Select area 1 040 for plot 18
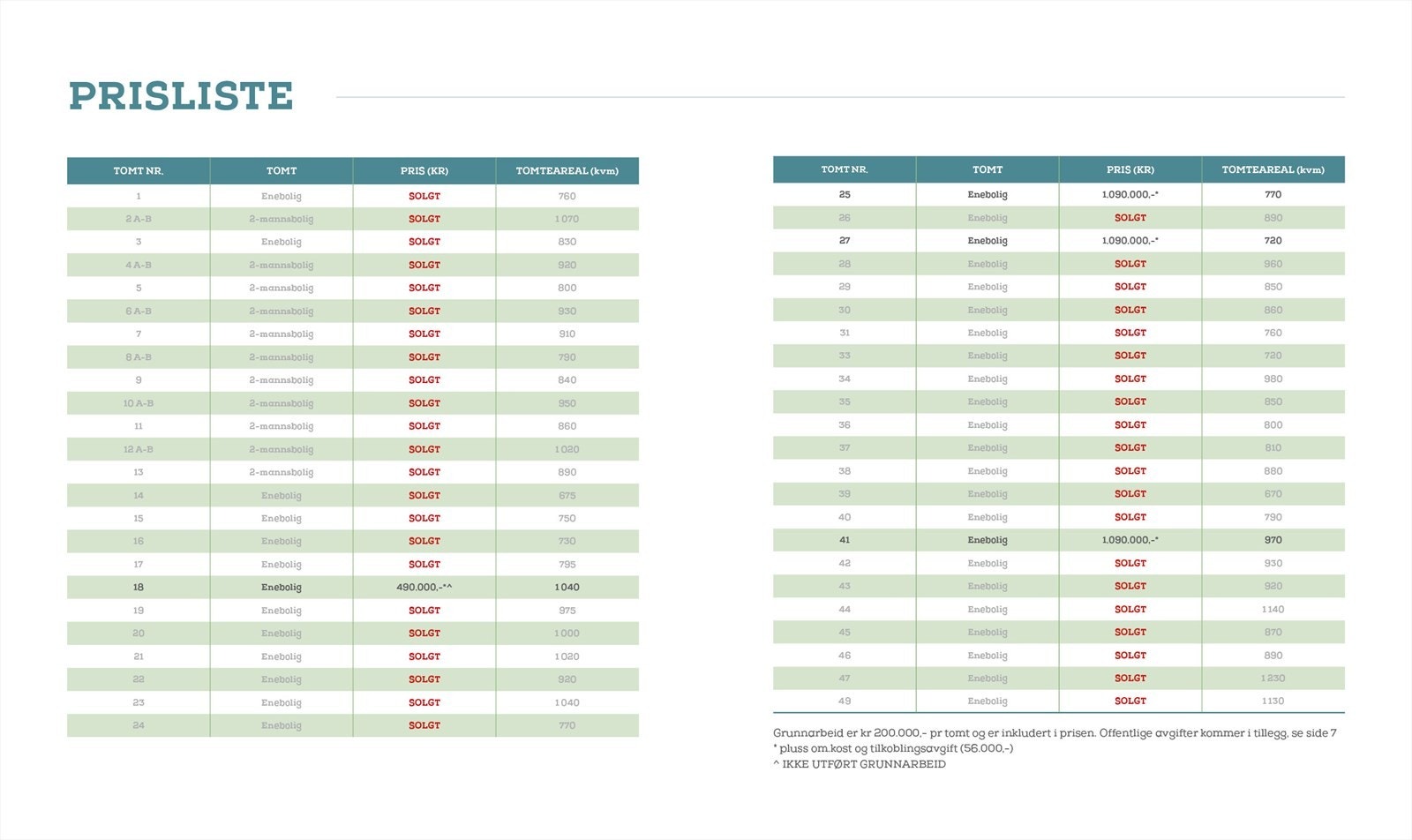Image resolution: width=1412 pixels, height=840 pixels. [x=567, y=588]
